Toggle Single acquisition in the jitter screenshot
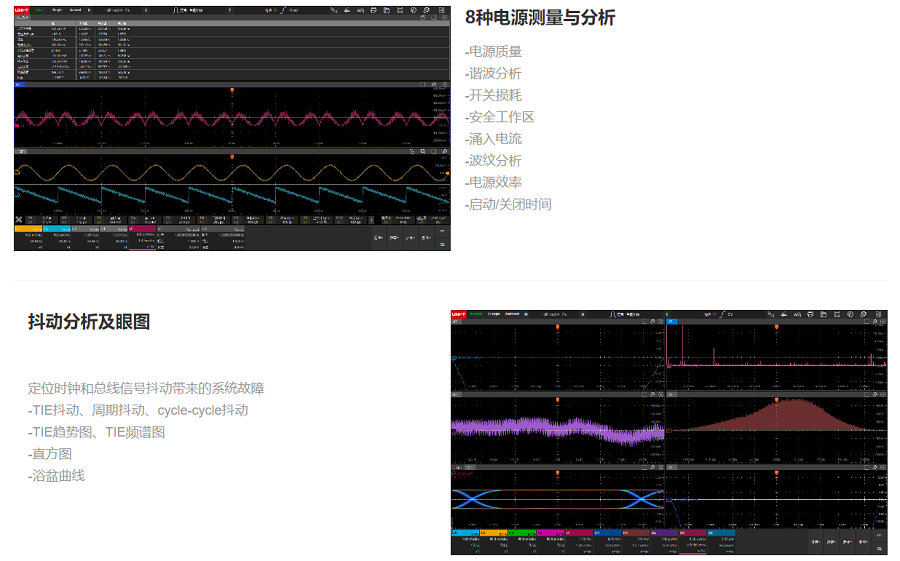 494,313
